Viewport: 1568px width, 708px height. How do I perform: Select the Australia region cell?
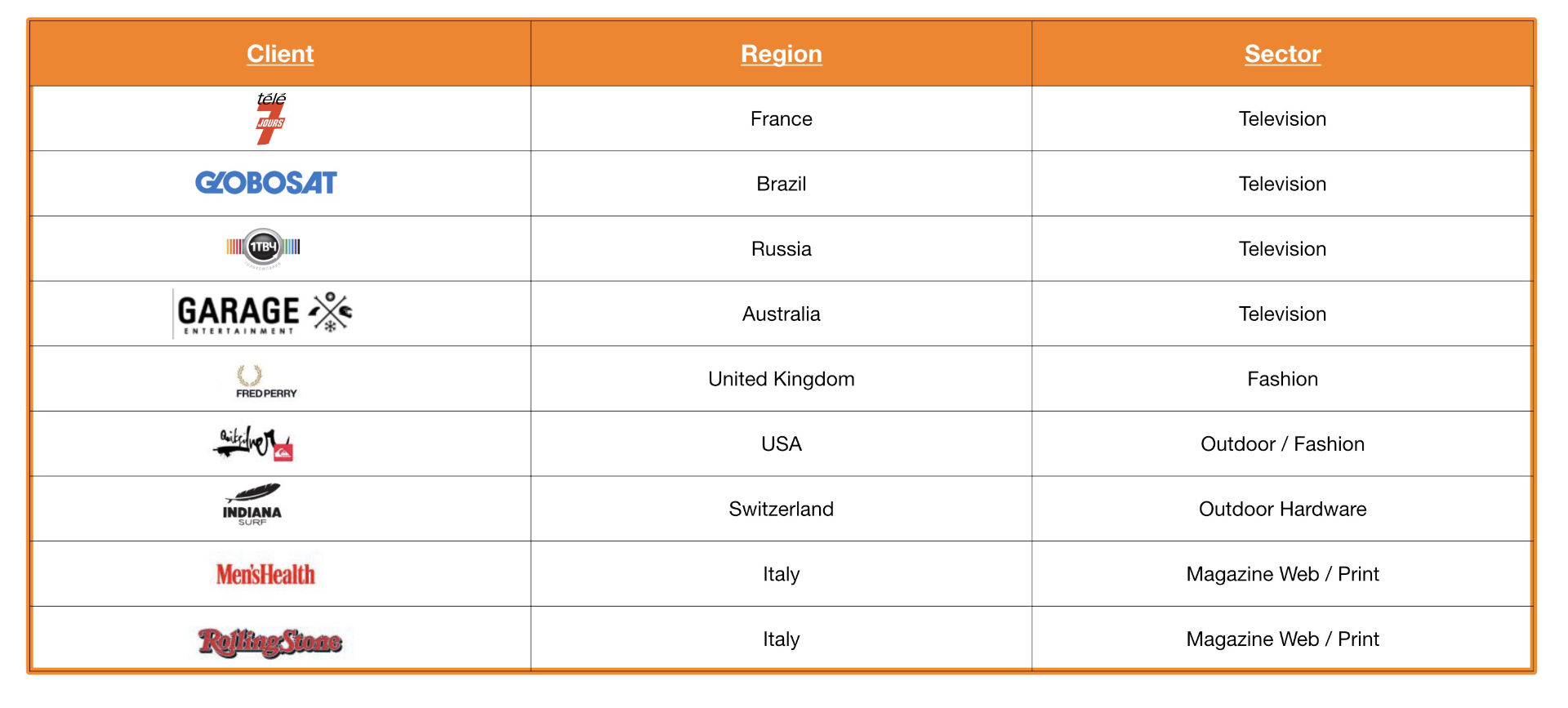coord(782,314)
